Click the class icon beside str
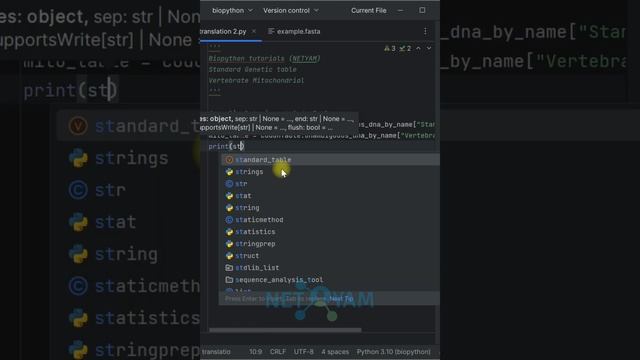 pyautogui.click(x=229, y=184)
